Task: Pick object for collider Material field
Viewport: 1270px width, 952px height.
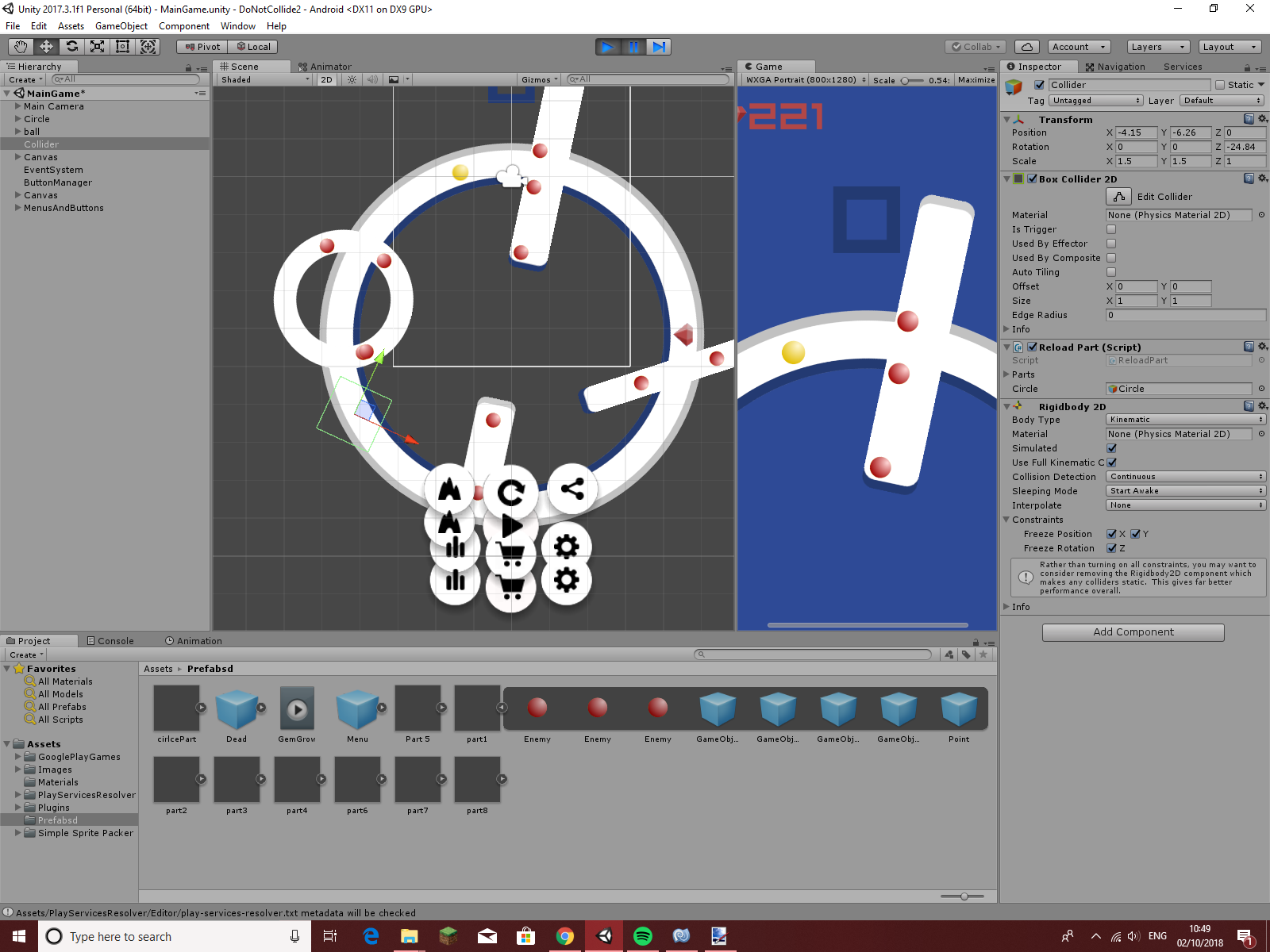Action: coord(1261,215)
